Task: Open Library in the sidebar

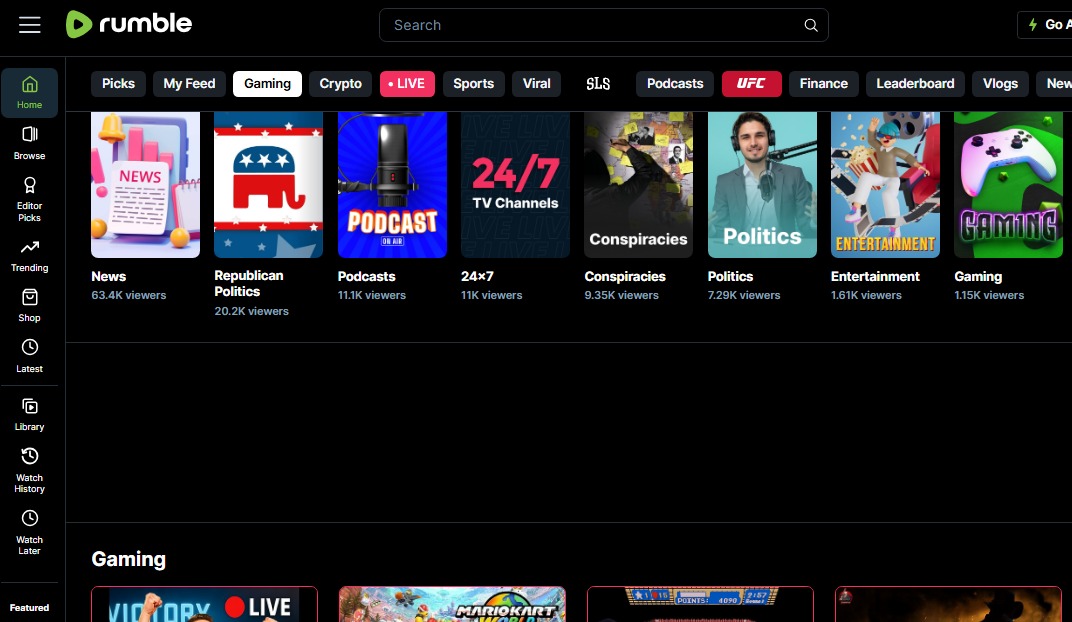Action: click(x=29, y=414)
